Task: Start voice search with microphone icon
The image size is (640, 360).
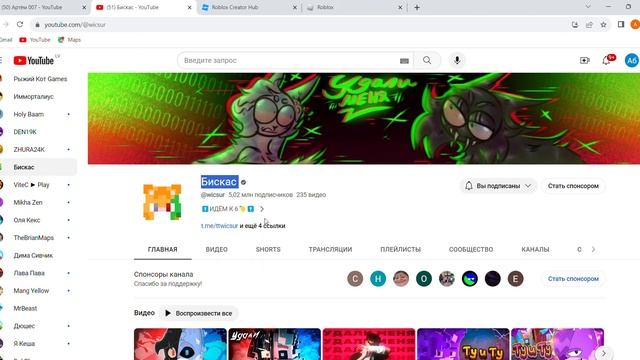Action: (457, 60)
